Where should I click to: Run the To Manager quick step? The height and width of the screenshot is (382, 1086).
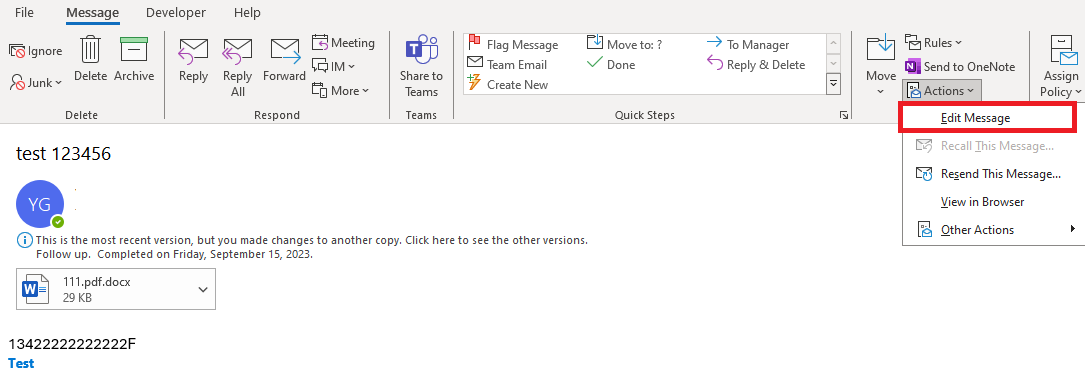748,44
